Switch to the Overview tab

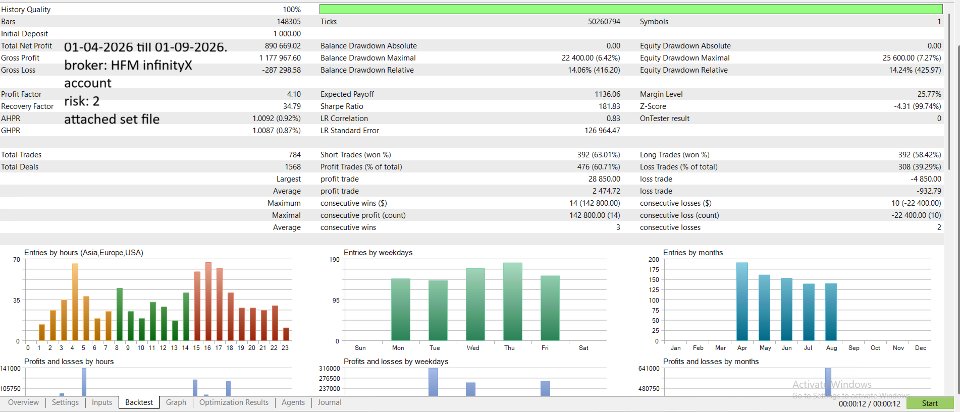click(x=23, y=403)
